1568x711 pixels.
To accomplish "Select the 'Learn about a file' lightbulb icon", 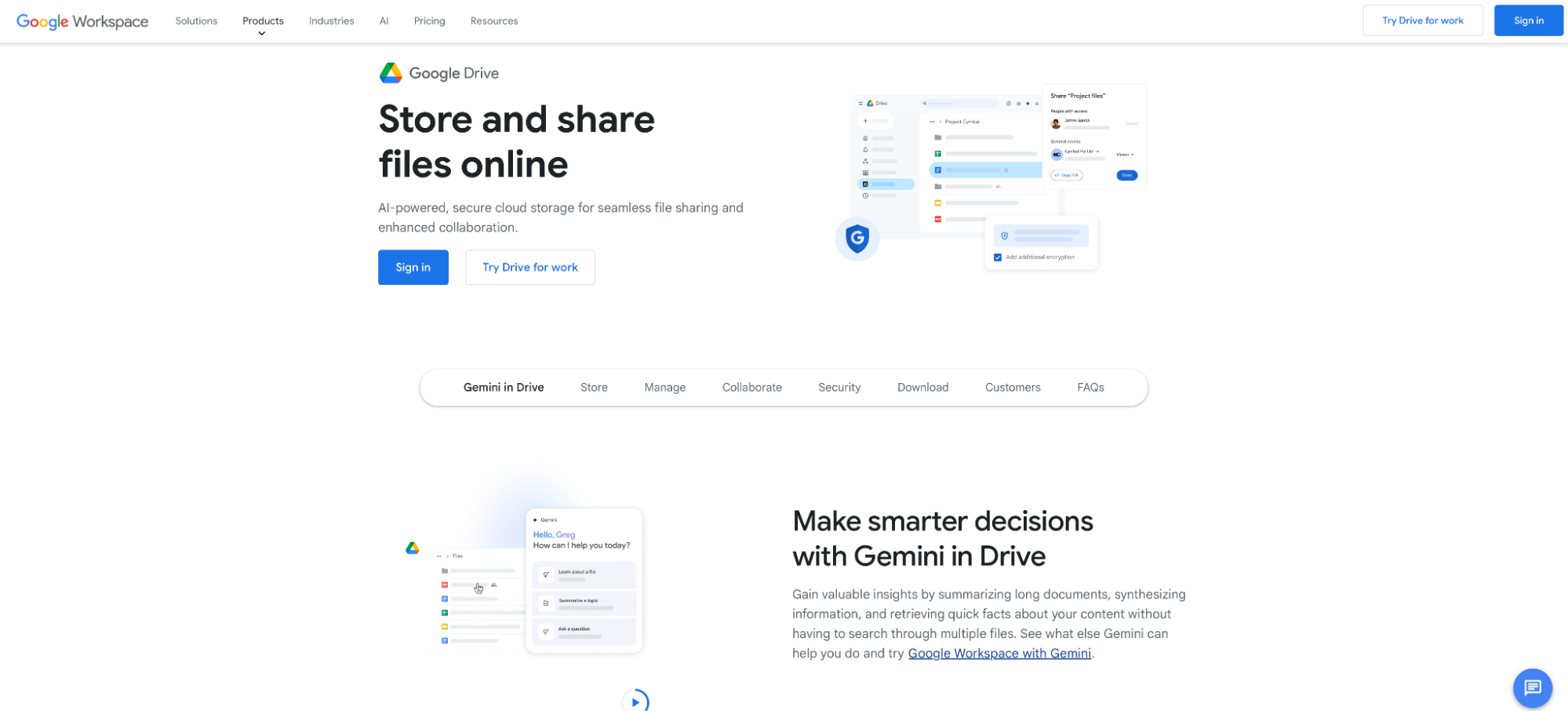I will point(546,574).
